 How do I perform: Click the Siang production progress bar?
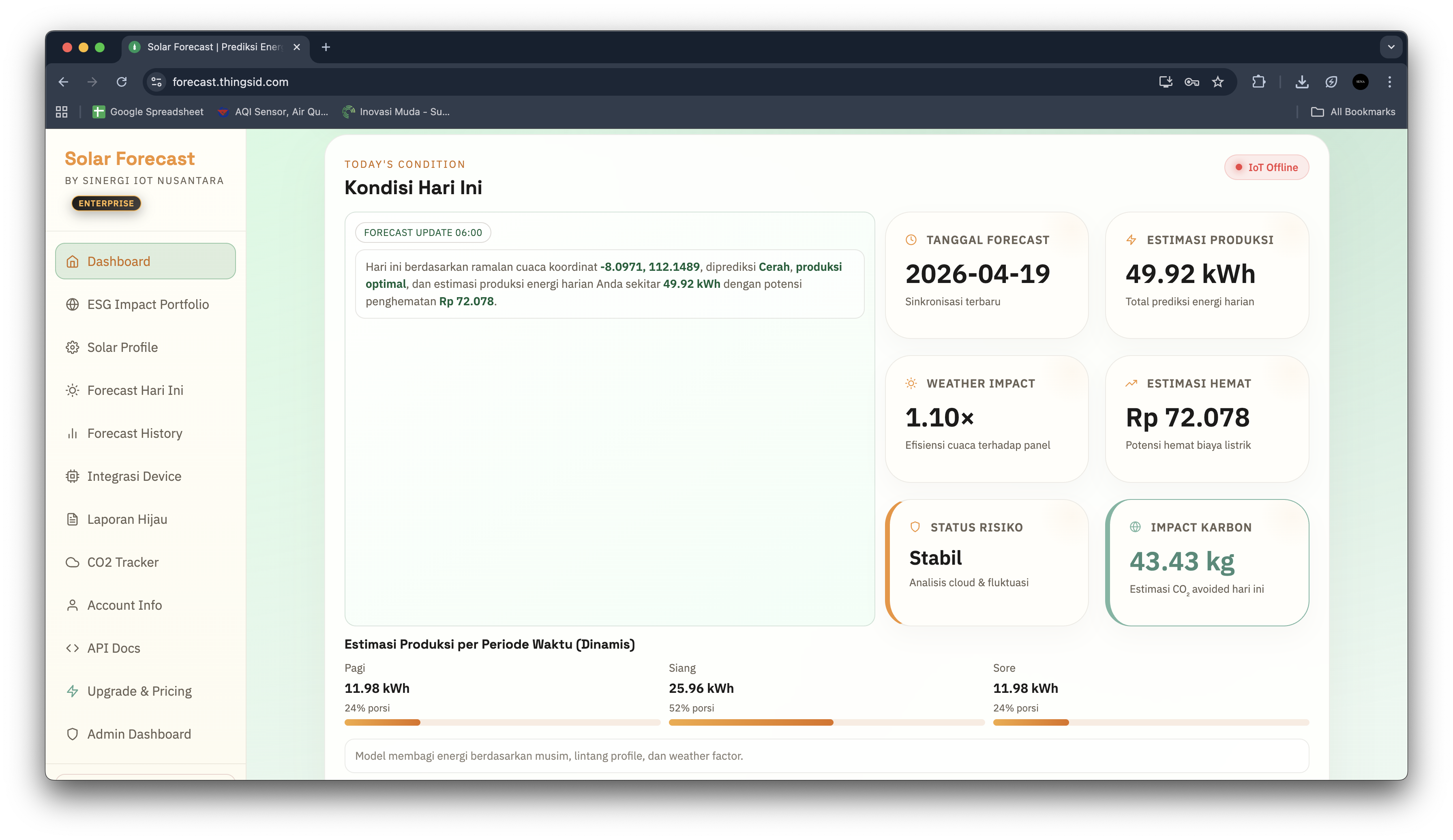click(x=826, y=722)
